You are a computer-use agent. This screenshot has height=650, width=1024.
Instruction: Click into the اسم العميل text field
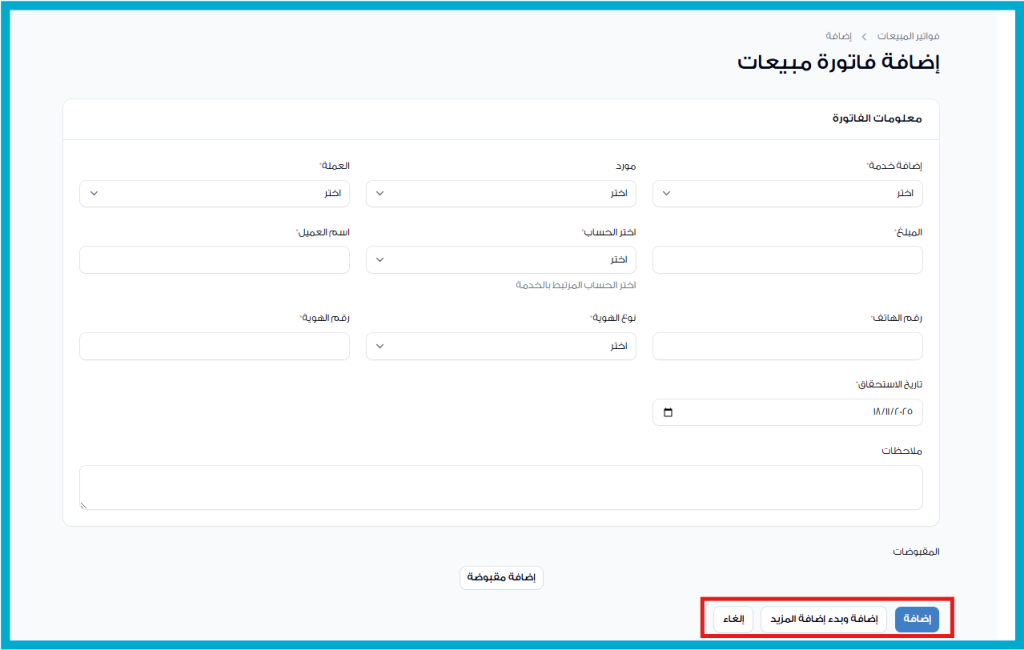[x=214, y=260]
